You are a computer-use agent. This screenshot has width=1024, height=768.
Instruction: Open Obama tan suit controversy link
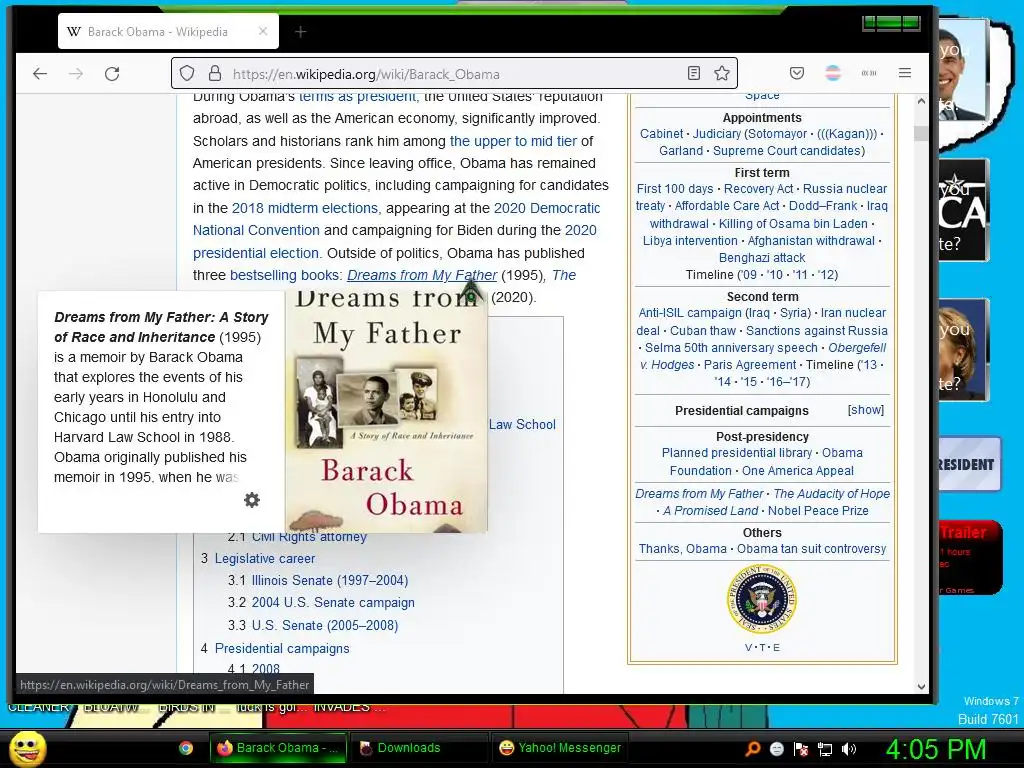point(811,549)
